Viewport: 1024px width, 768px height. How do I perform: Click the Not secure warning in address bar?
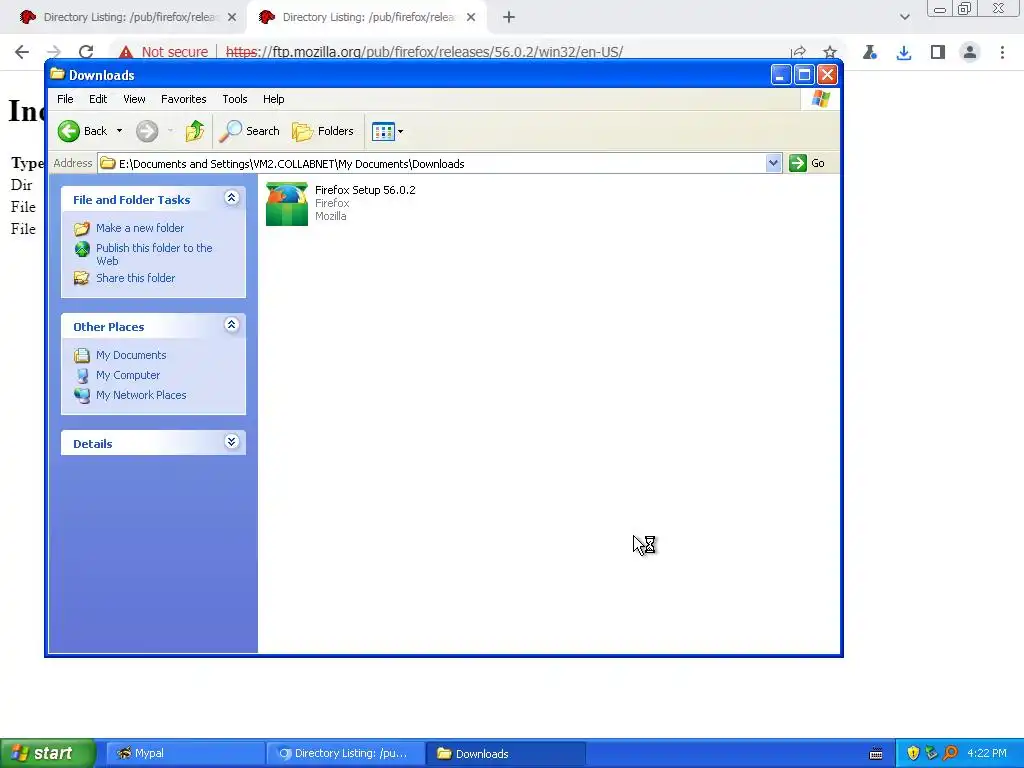coord(163,52)
